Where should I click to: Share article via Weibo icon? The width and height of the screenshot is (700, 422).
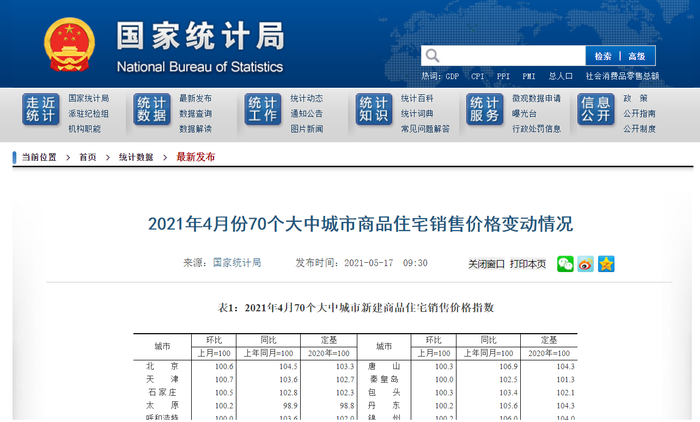tap(585, 264)
